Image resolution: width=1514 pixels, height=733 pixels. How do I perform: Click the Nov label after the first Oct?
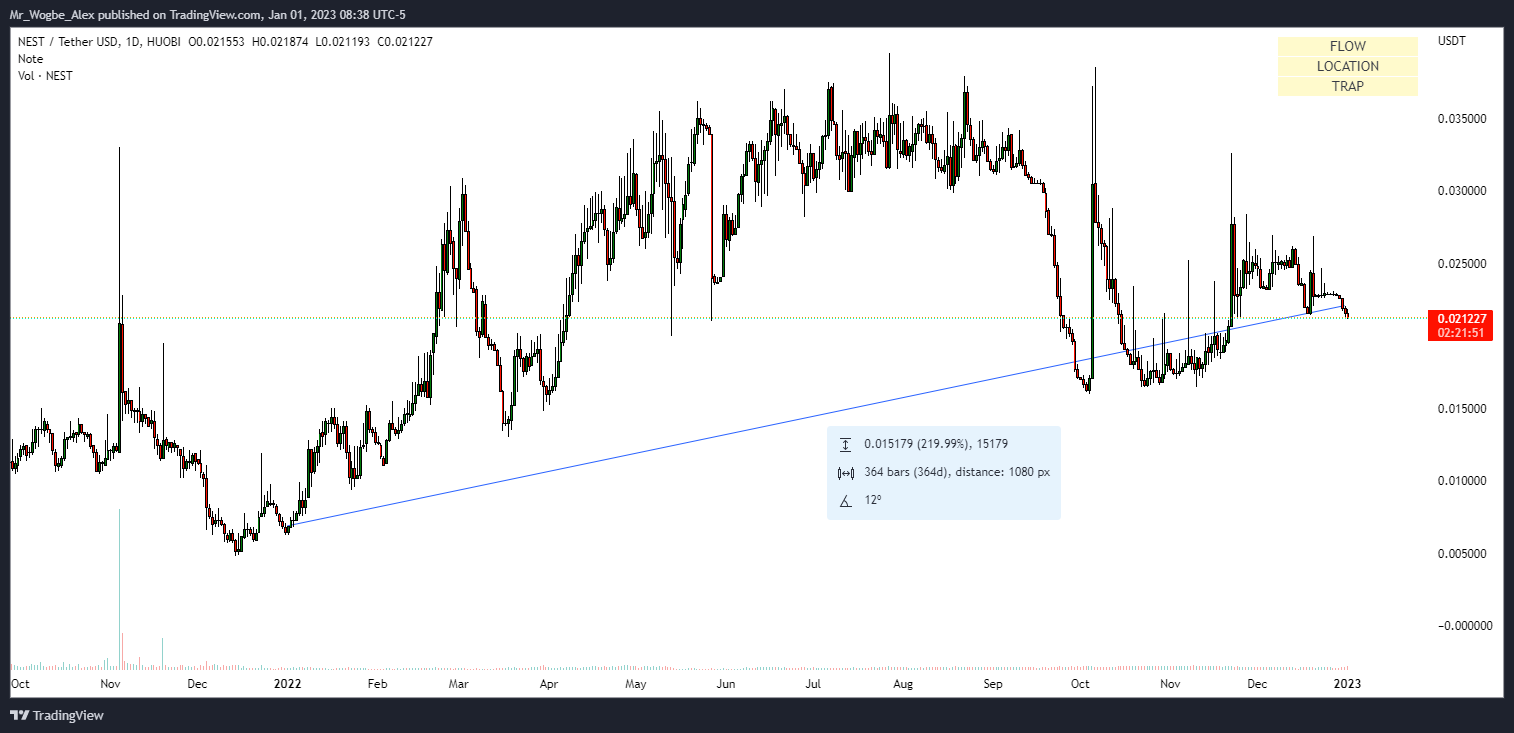(x=111, y=685)
